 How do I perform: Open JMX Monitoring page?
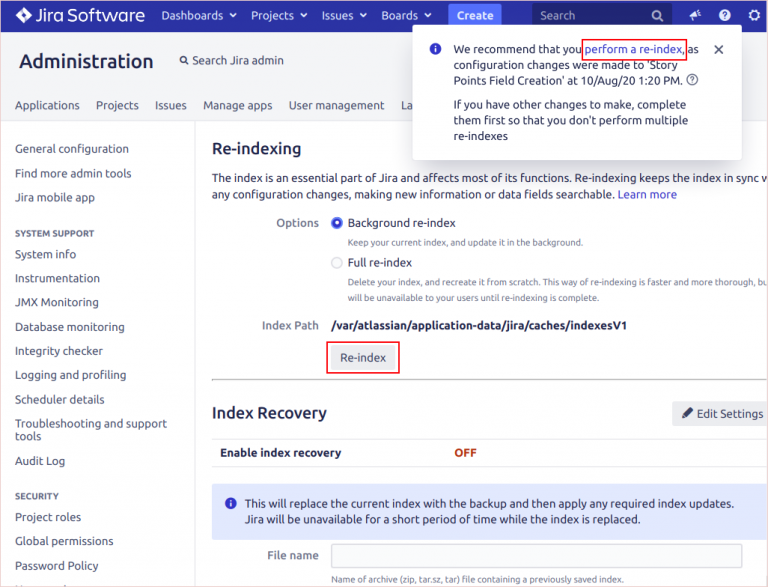tap(57, 302)
